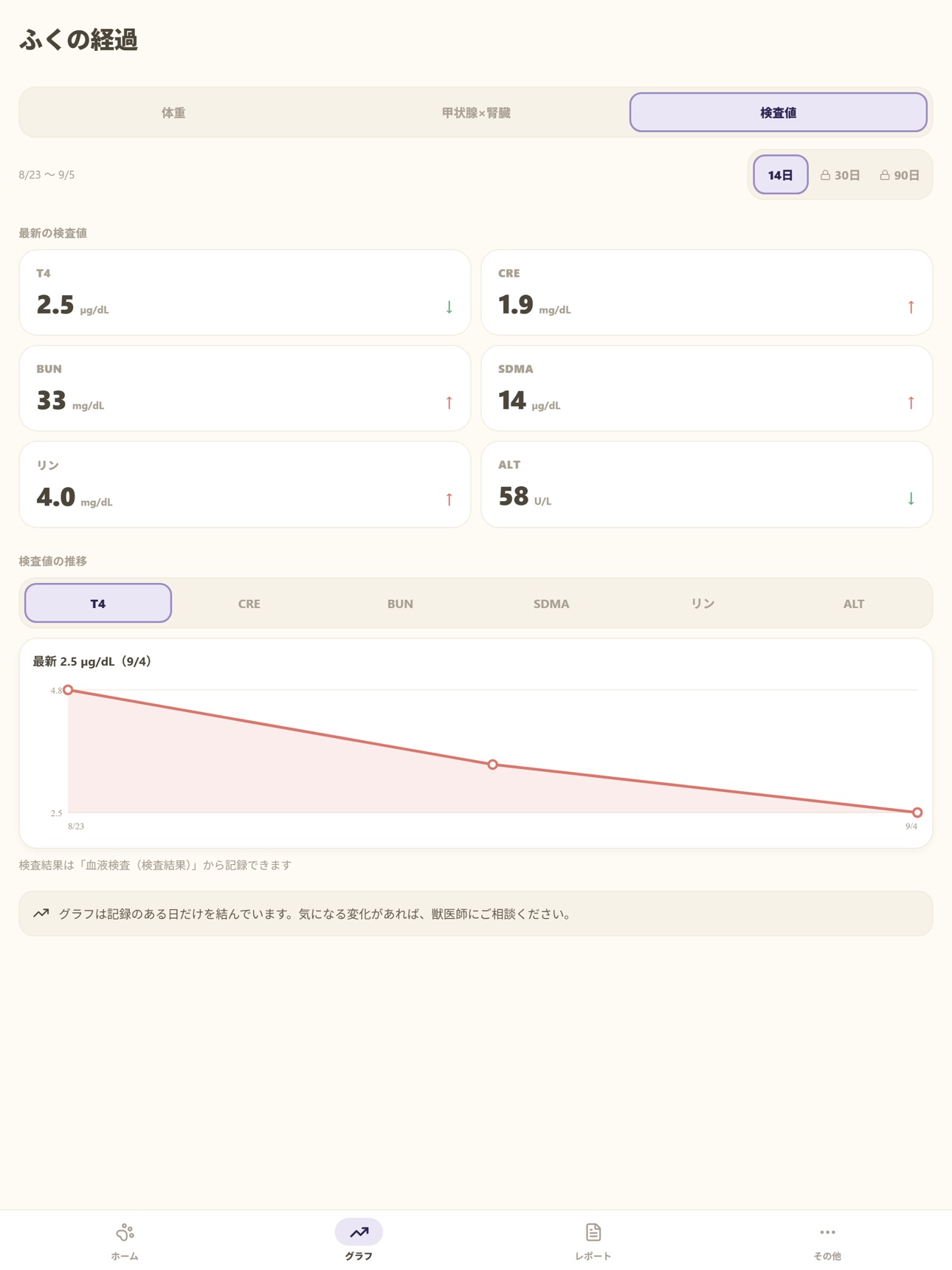
Task: Select the 14日 period option
Action: (x=780, y=175)
